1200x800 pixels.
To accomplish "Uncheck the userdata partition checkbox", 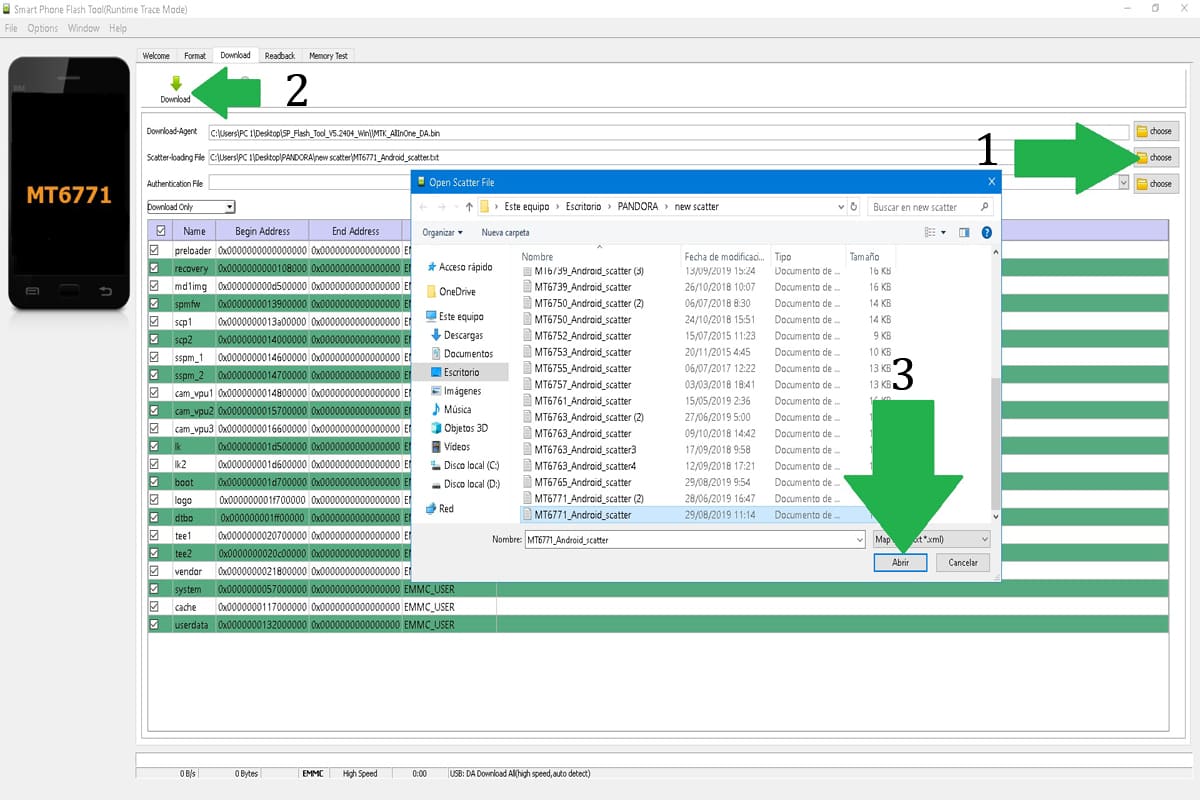I will click(x=155, y=625).
